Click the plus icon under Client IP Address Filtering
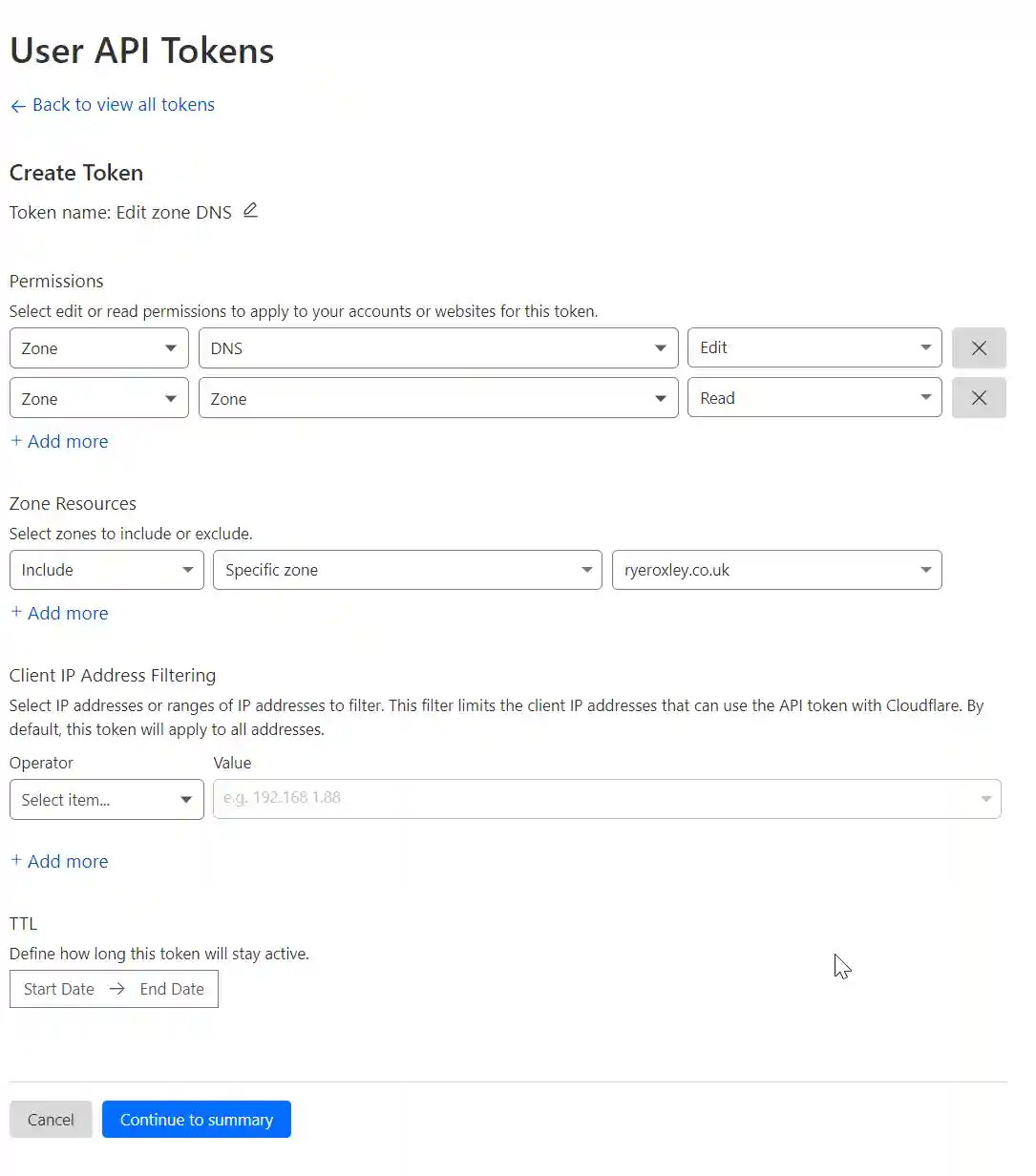This screenshot has width=1036, height=1176. (15, 861)
